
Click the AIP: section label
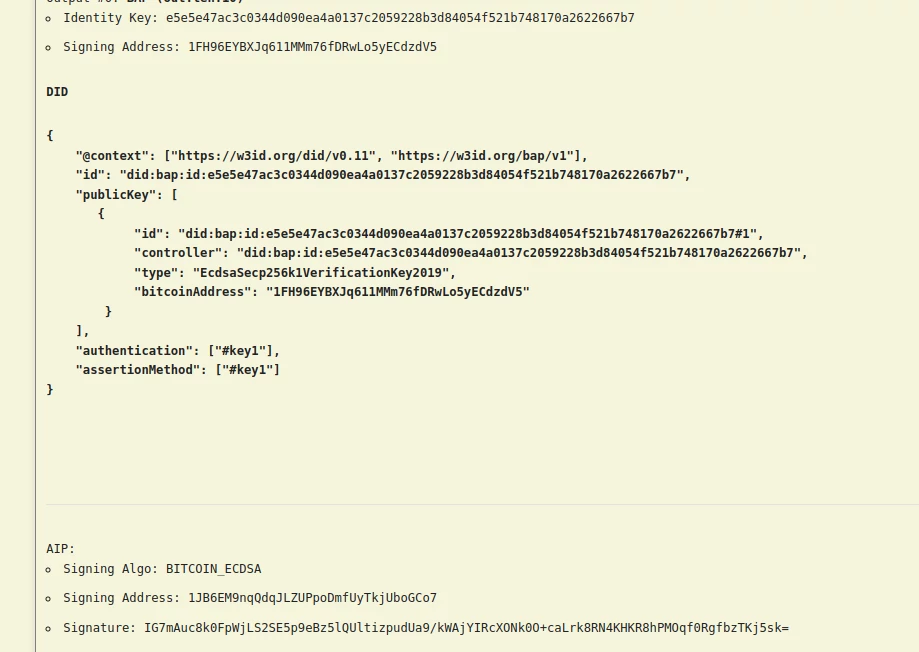coord(60,549)
